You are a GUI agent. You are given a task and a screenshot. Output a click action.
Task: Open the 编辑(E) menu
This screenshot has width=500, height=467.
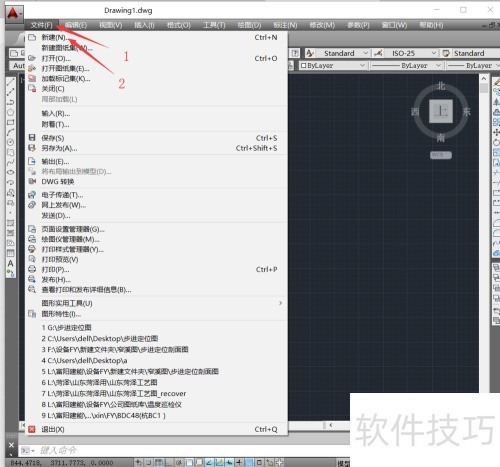pyautogui.click(x=76, y=25)
